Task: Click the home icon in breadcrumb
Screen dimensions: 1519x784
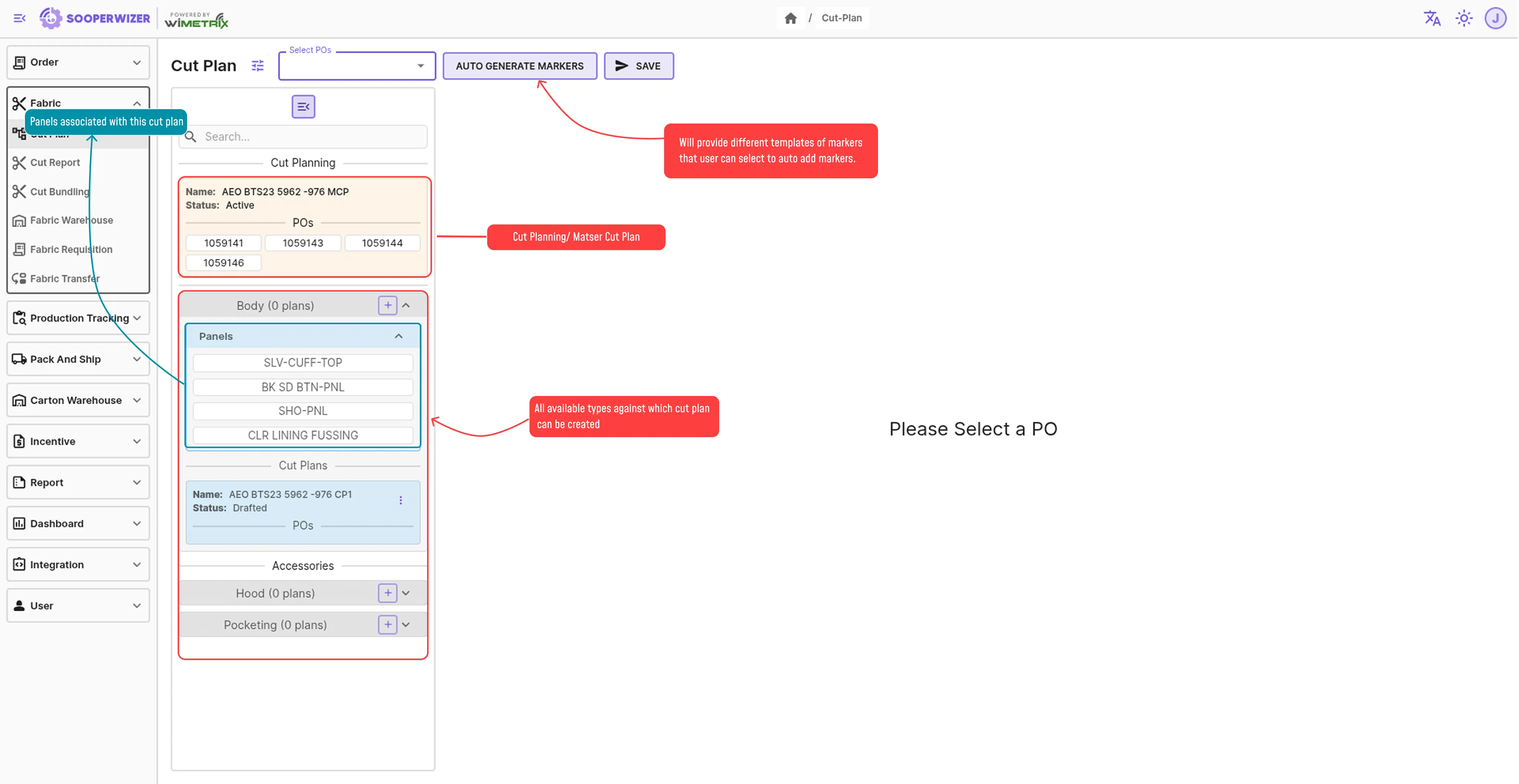Action: 790,18
